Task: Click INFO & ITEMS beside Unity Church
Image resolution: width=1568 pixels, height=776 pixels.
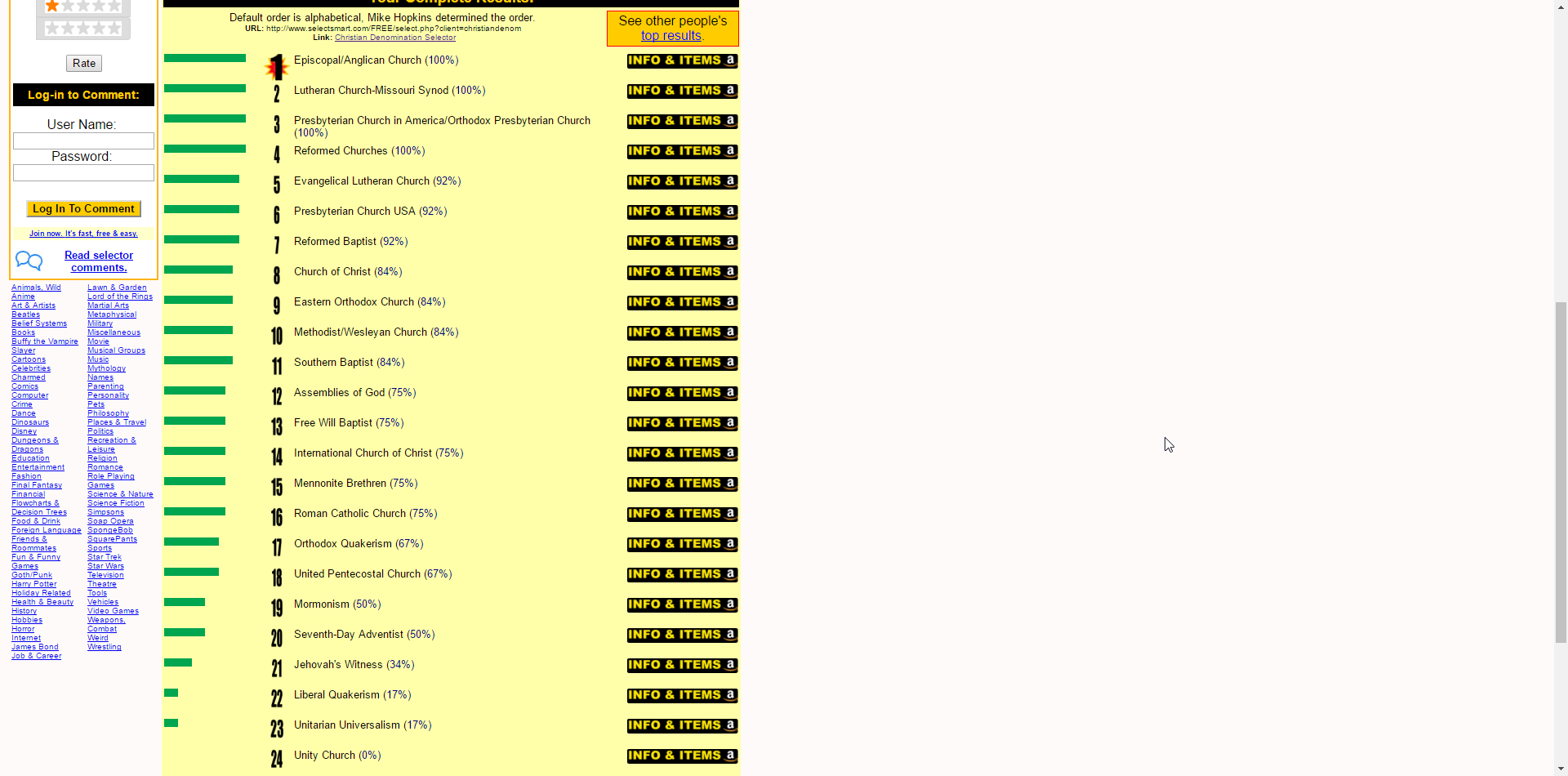Action: (682, 756)
